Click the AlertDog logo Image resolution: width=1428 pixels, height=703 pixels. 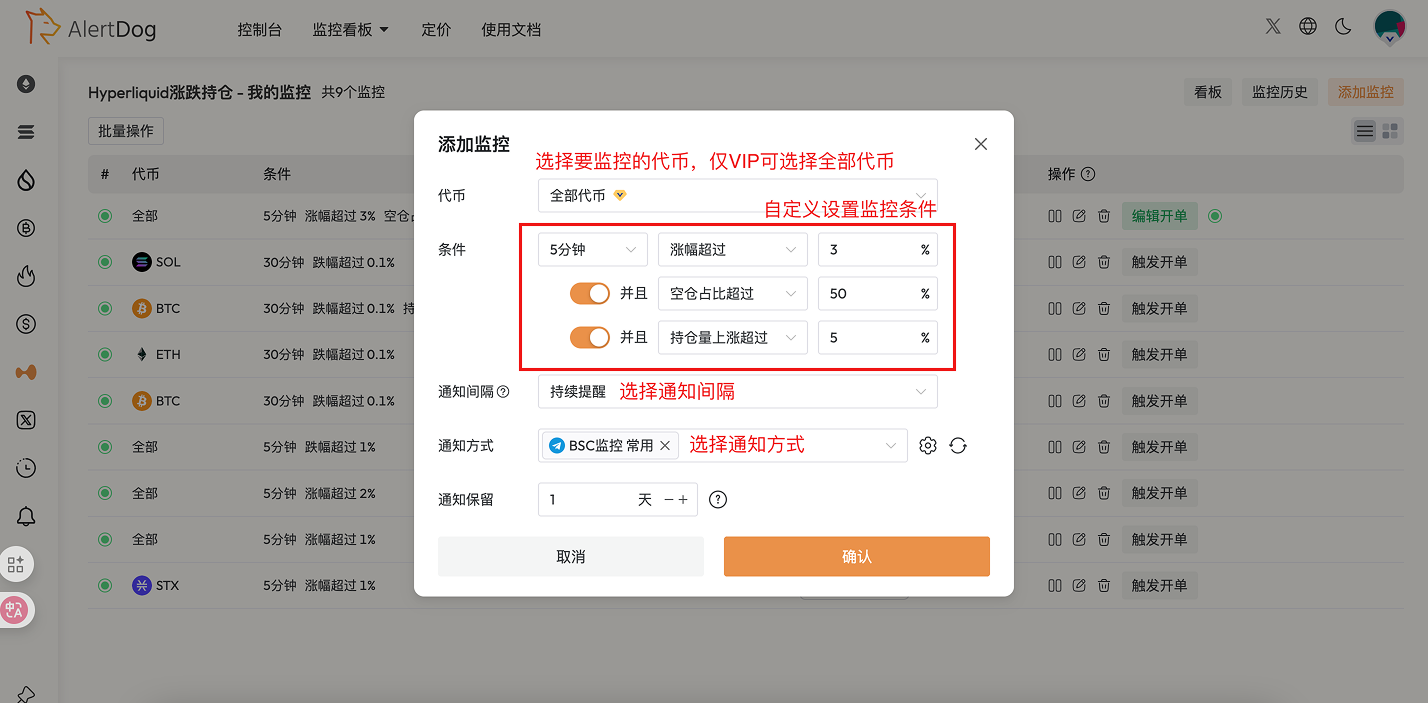pos(90,29)
